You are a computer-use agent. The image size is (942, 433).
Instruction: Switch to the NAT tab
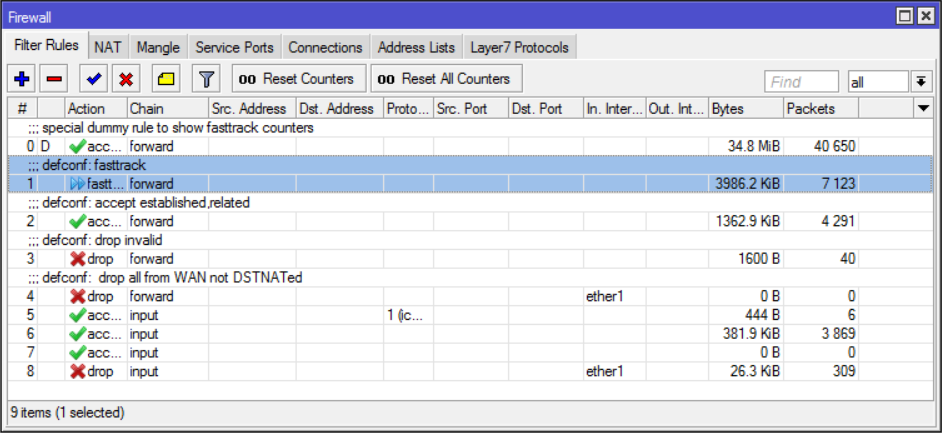[108, 47]
